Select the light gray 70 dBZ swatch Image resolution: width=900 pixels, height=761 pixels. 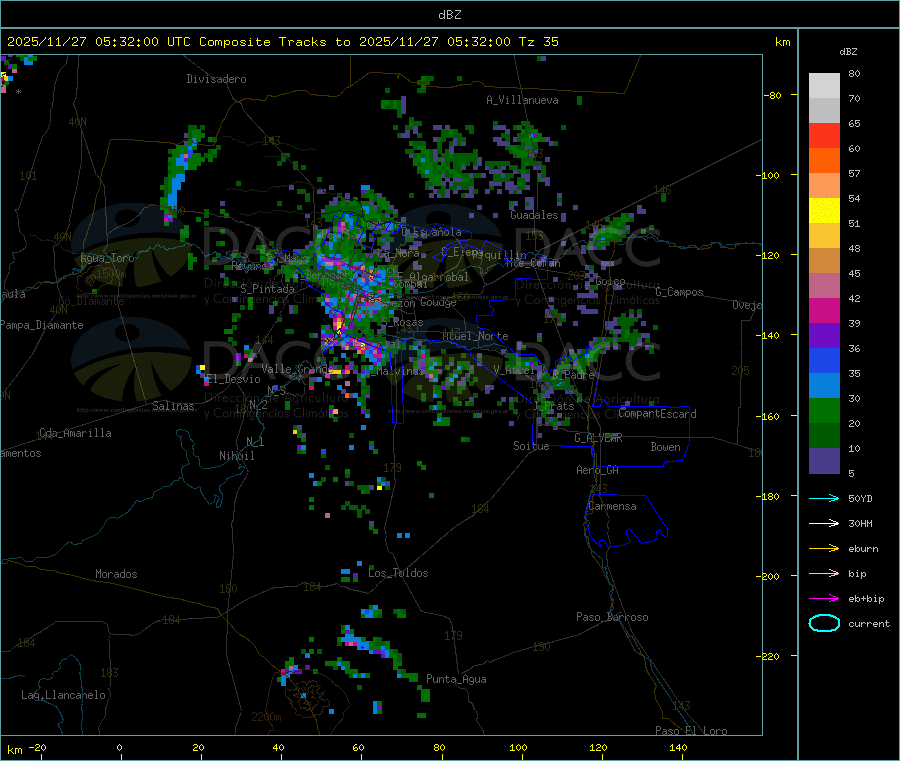click(x=824, y=86)
